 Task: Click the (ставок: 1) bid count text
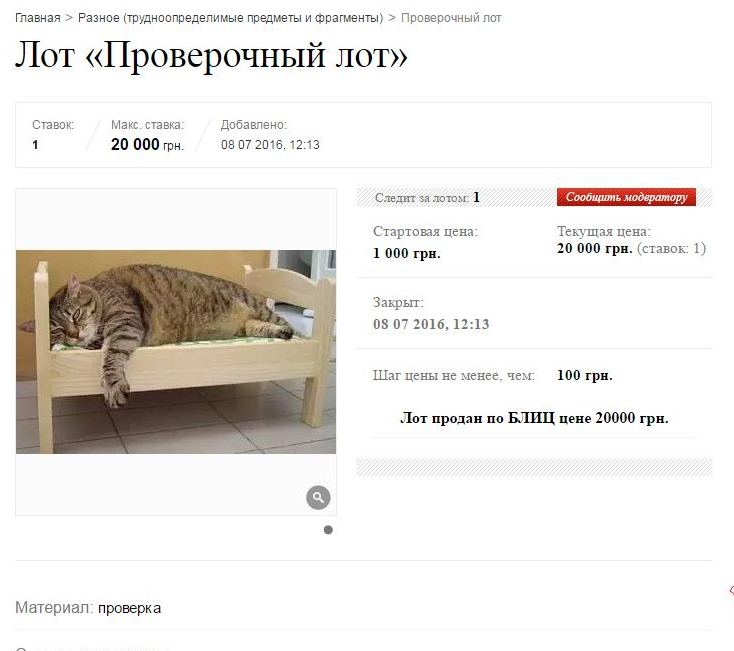click(671, 248)
